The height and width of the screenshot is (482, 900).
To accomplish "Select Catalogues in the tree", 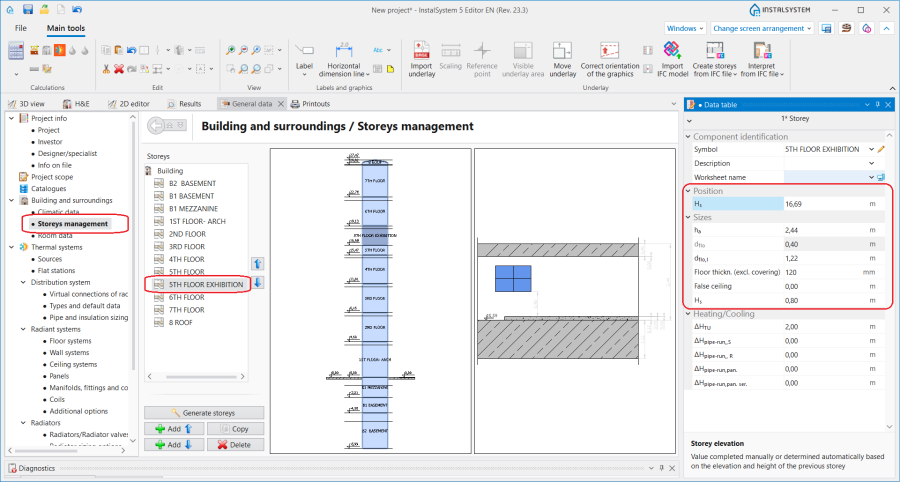I will 48,188.
